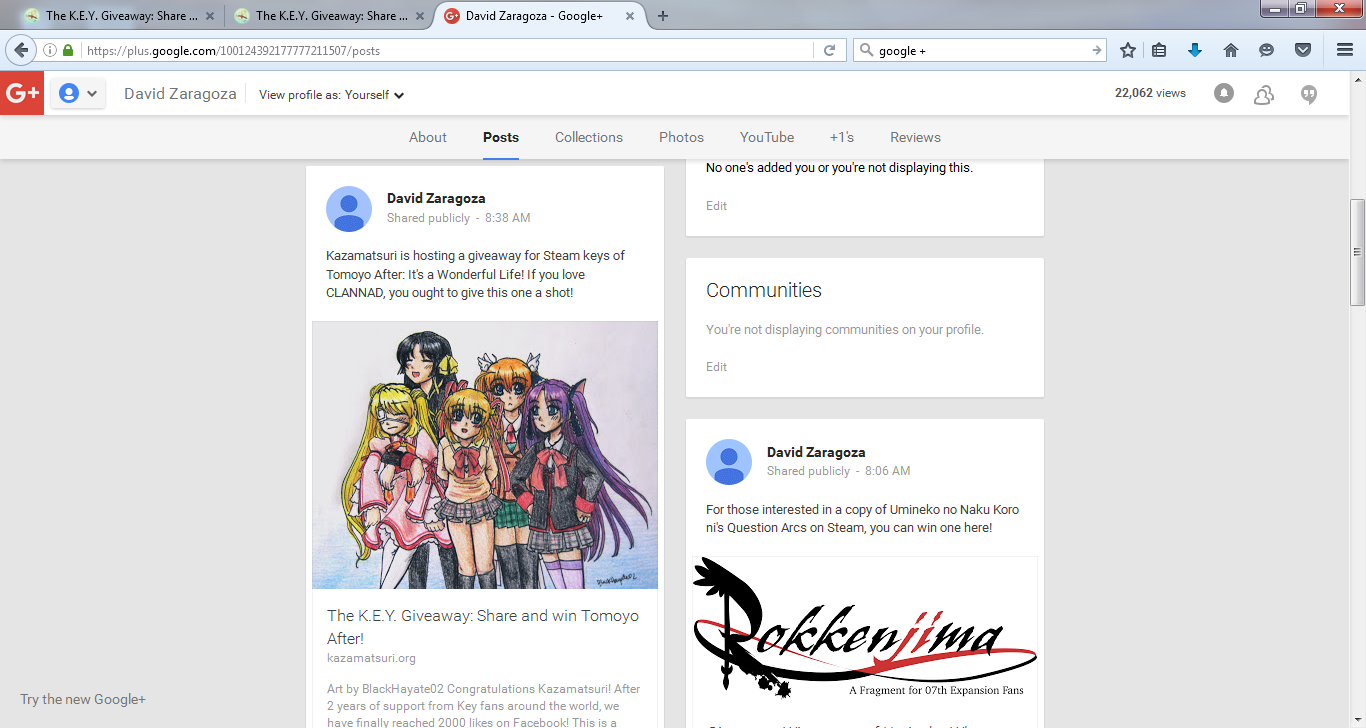Go to the Photos tab

coord(681,137)
